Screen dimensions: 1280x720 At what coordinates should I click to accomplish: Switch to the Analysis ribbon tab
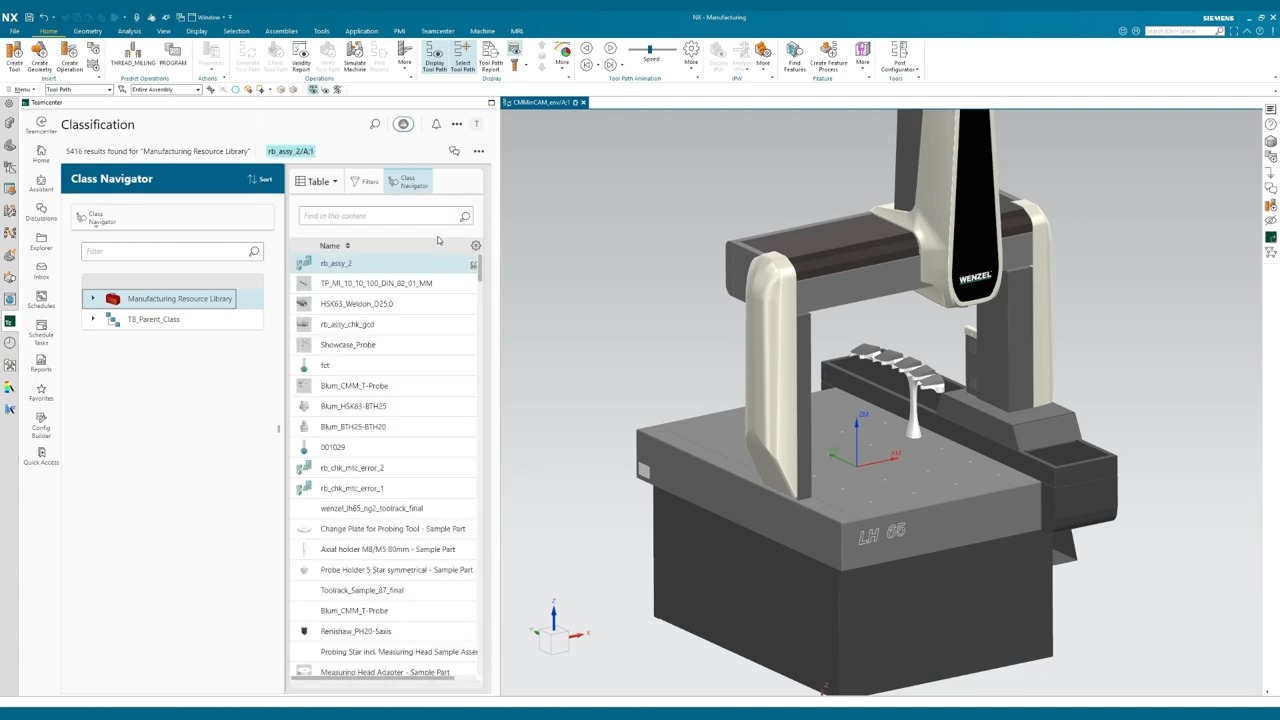(x=129, y=31)
